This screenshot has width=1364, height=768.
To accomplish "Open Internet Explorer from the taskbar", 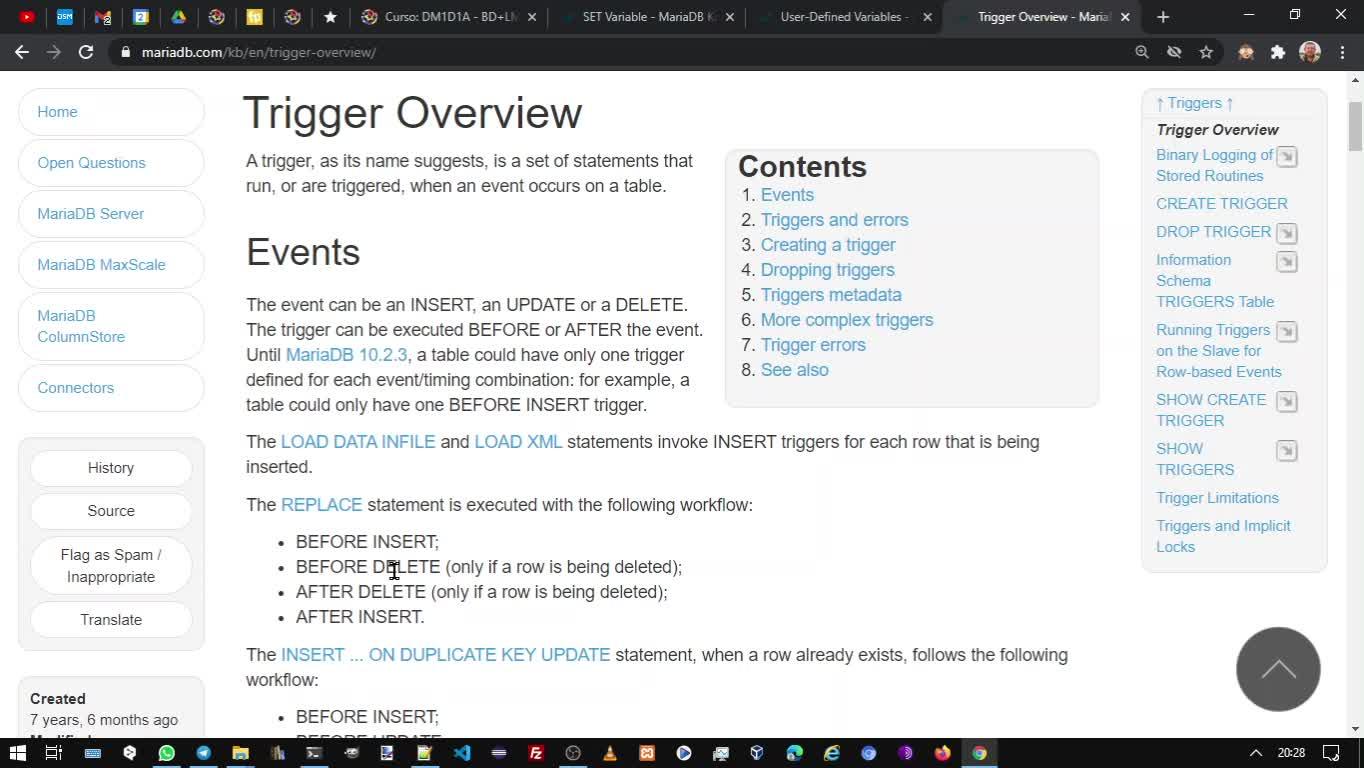I will click(x=831, y=753).
